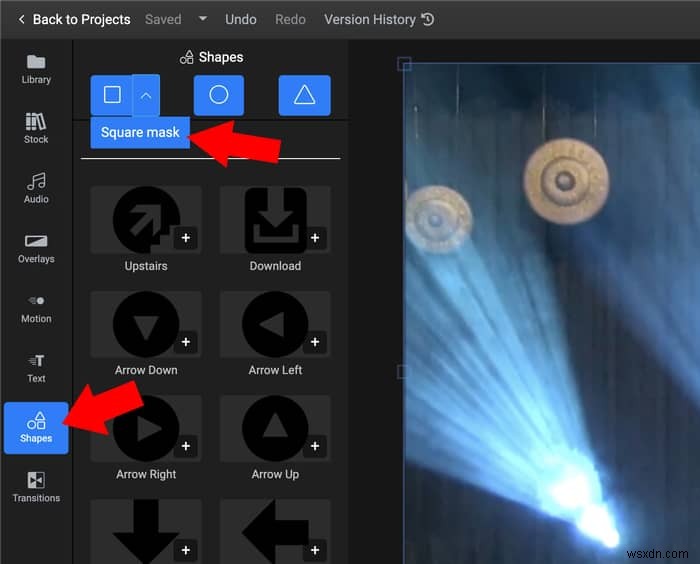The image size is (700, 564).
Task: Open the Transitions panel
Action: 36,487
